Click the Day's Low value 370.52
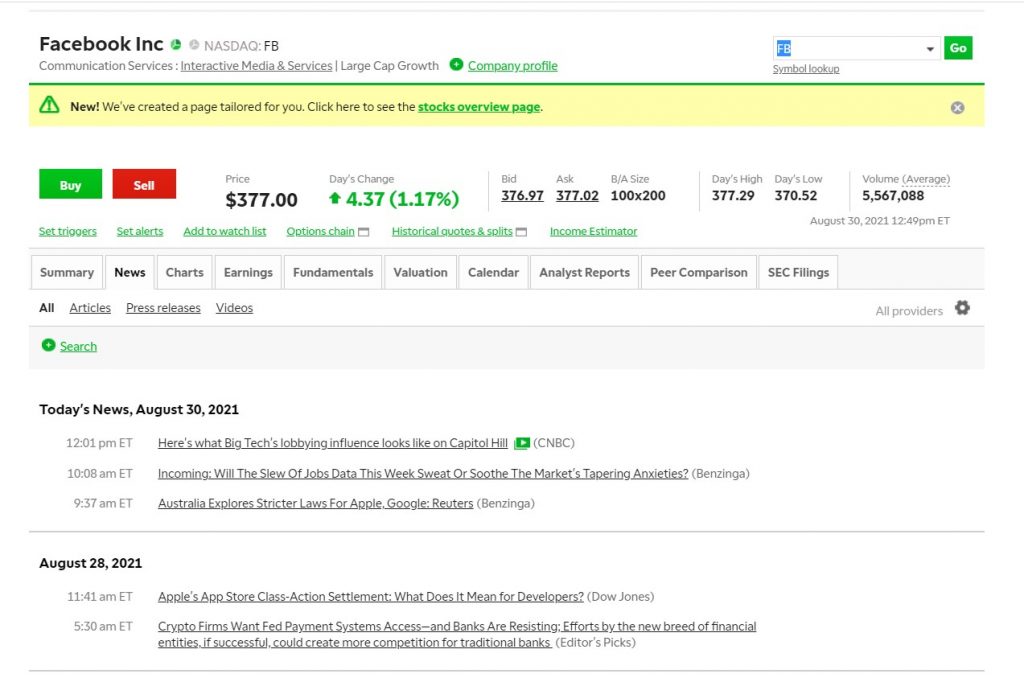The height and width of the screenshot is (678, 1024). pyautogui.click(x=795, y=195)
